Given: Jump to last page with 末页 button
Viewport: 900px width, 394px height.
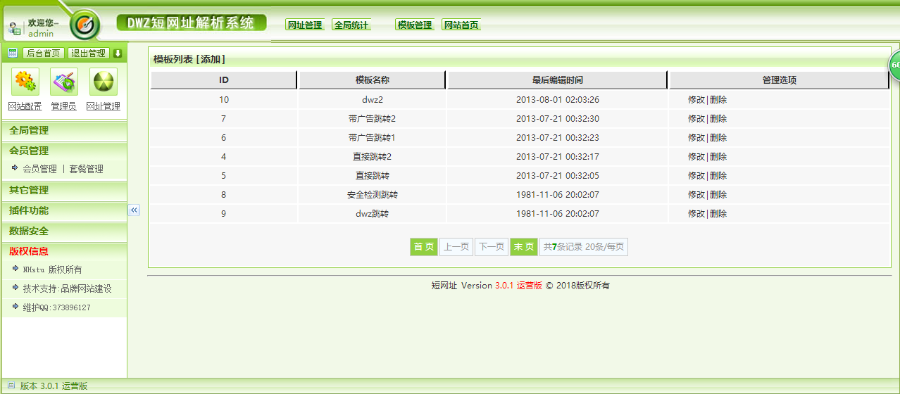Looking at the screenshot, I should coord(524,247).
